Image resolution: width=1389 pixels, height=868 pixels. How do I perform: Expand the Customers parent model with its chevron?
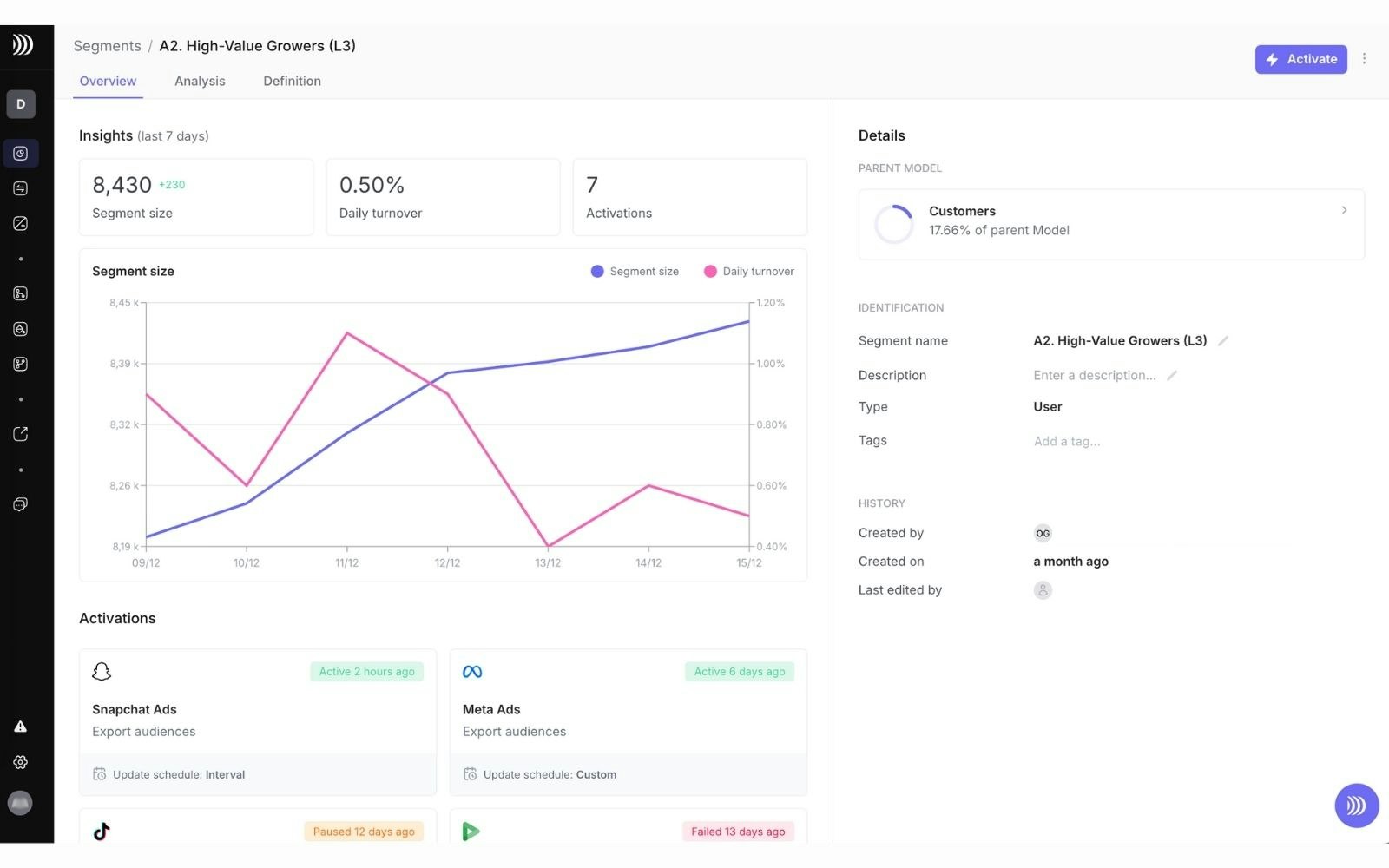click(1344, 210)
